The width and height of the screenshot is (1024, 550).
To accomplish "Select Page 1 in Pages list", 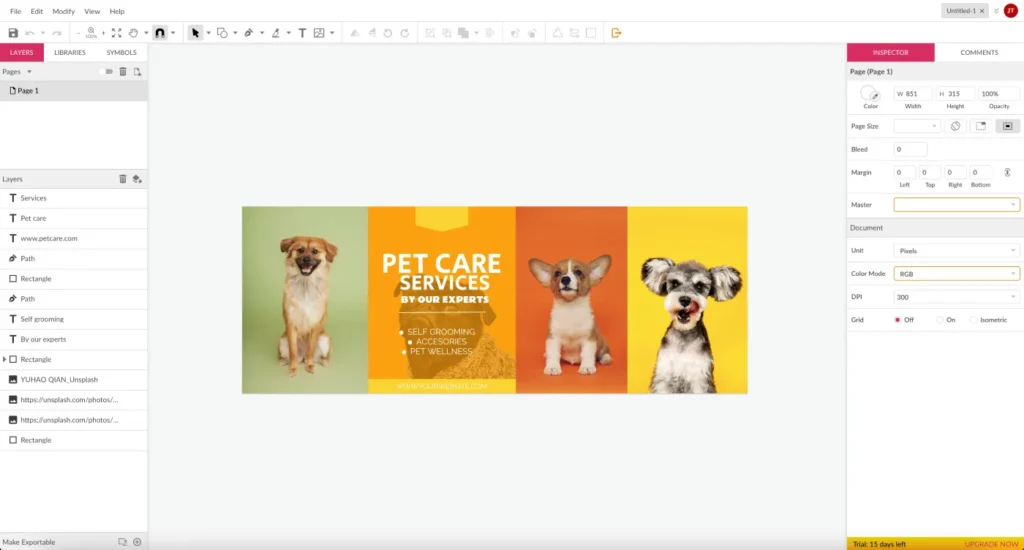I will (73, 91).
